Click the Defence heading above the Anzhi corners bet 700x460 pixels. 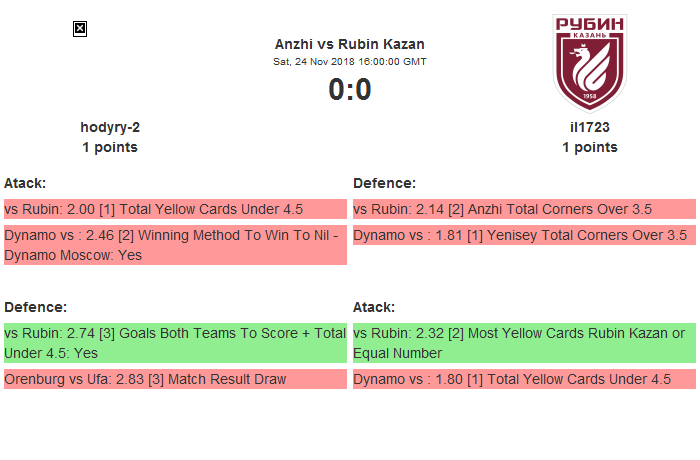(385, 183)
